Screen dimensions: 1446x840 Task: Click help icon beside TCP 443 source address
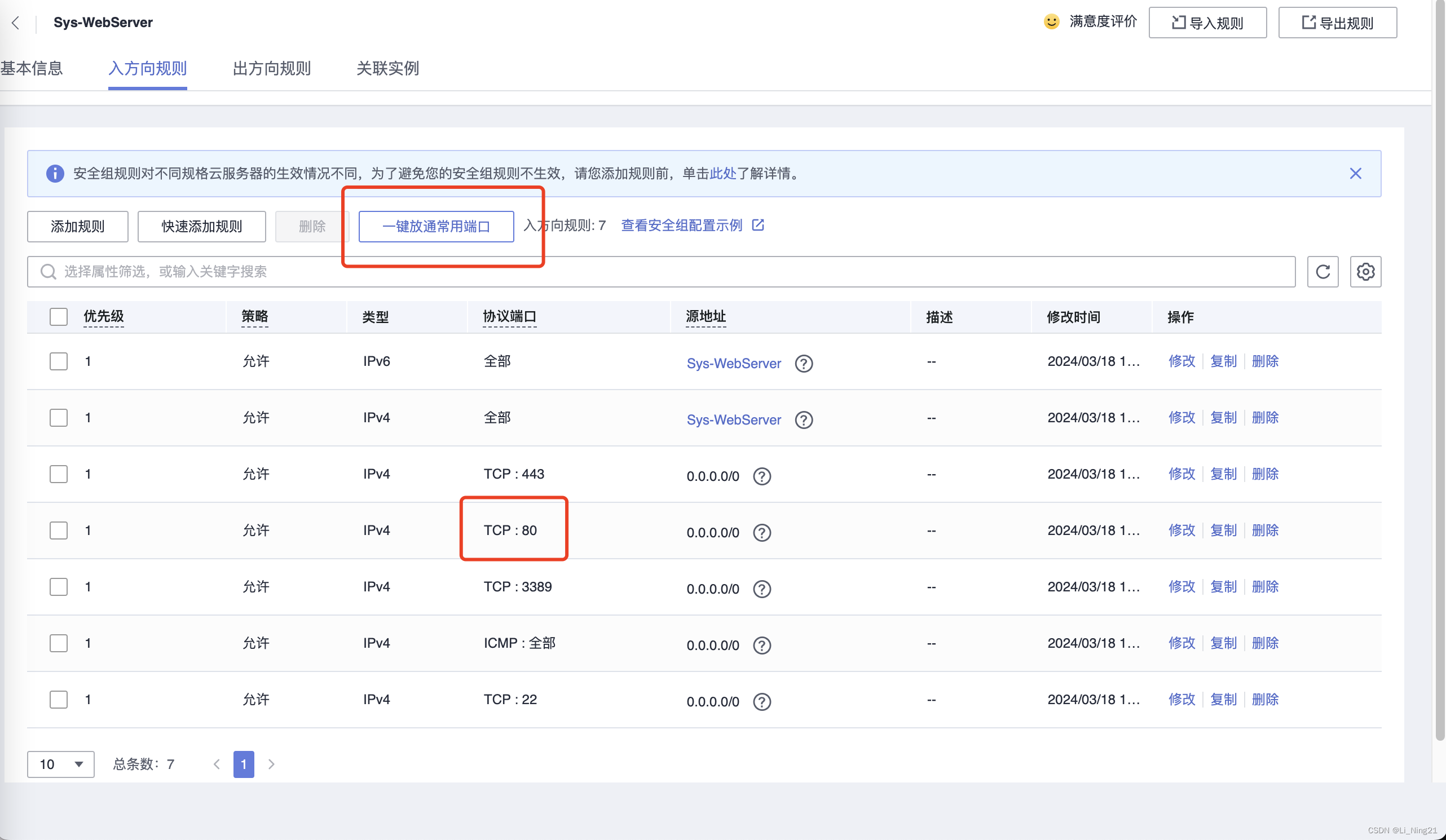pos(761,476)
